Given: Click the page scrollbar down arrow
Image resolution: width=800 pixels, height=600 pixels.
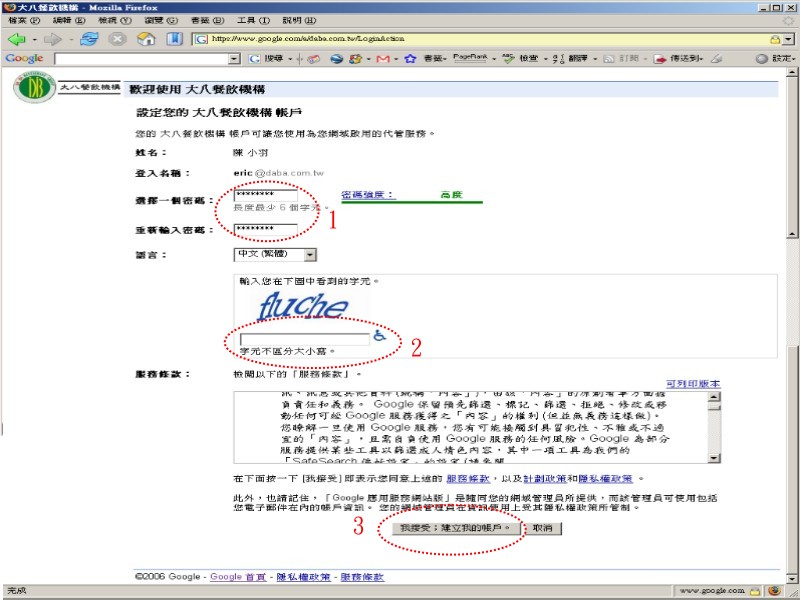Looking at the screenshot, I should (x=792, y=579).
